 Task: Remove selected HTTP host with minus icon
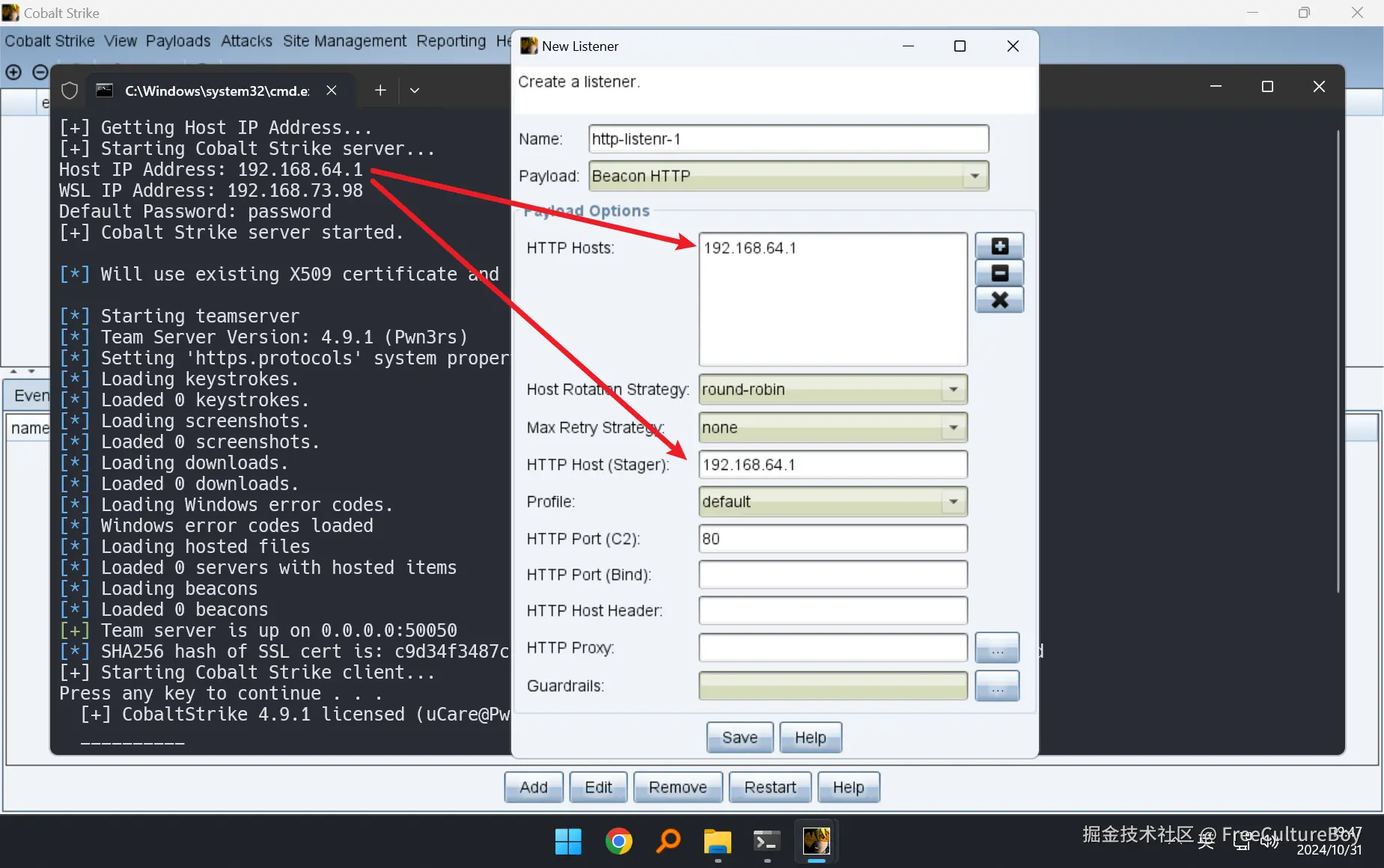click(999, 273)
